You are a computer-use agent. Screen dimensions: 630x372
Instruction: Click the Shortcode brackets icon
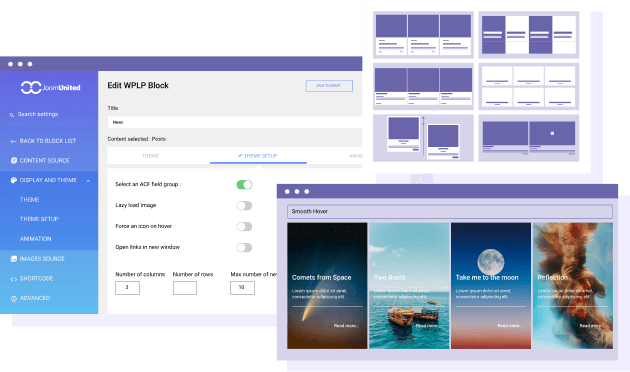pos(14,279)
